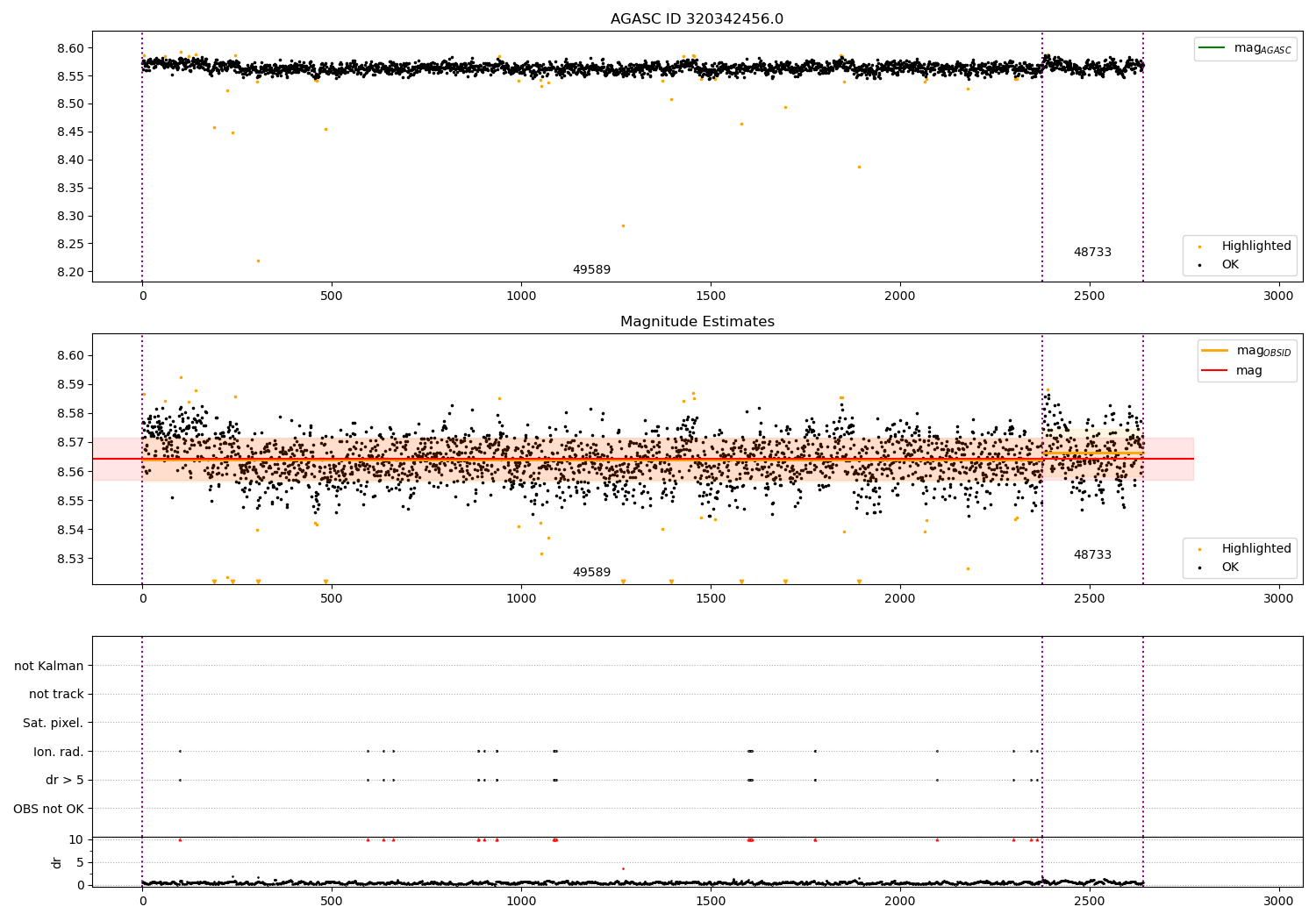
Task: Click the orange mag OBSID legend line sample
Action: 1215,351
